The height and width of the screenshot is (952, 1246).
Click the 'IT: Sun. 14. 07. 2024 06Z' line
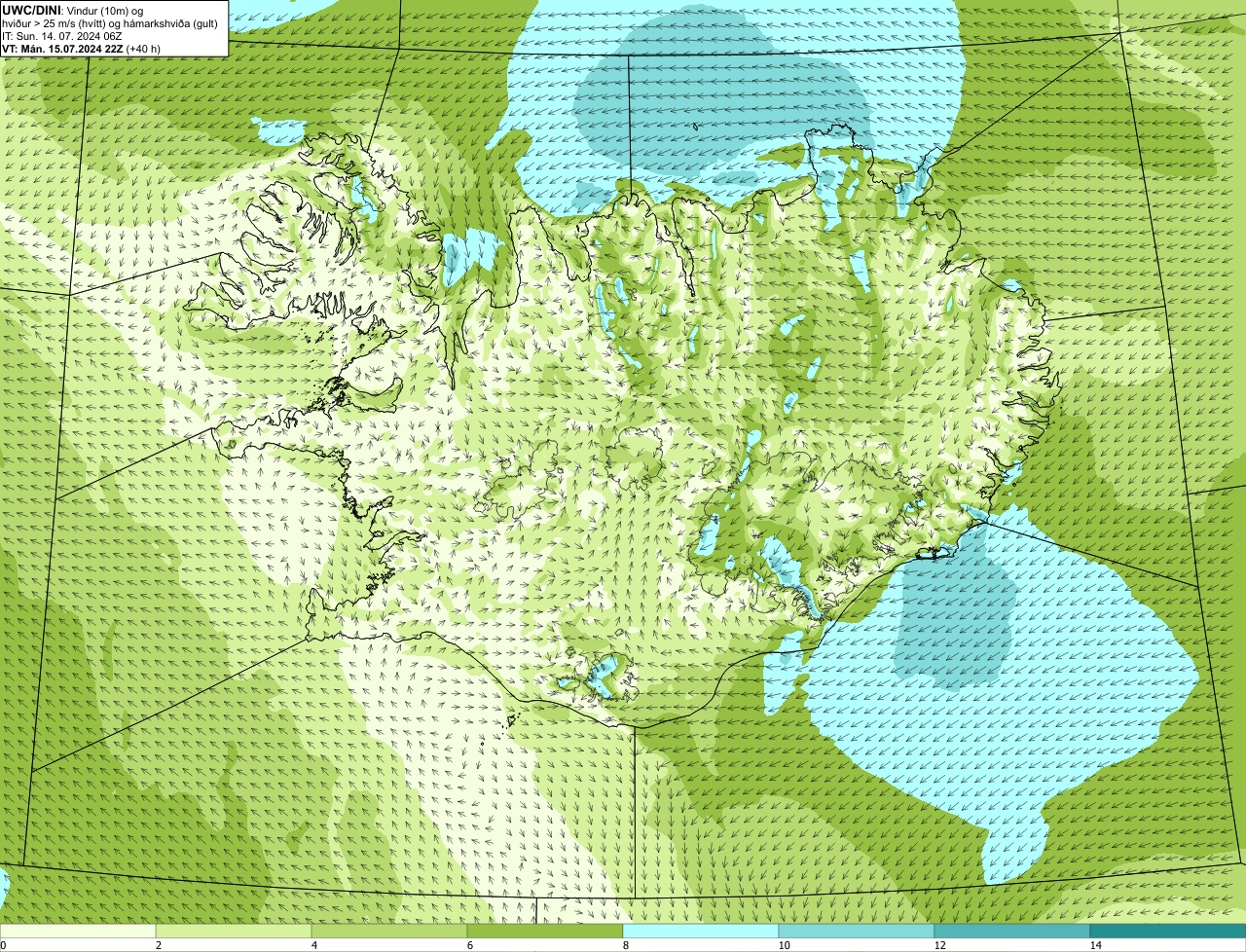coord(62,35)
